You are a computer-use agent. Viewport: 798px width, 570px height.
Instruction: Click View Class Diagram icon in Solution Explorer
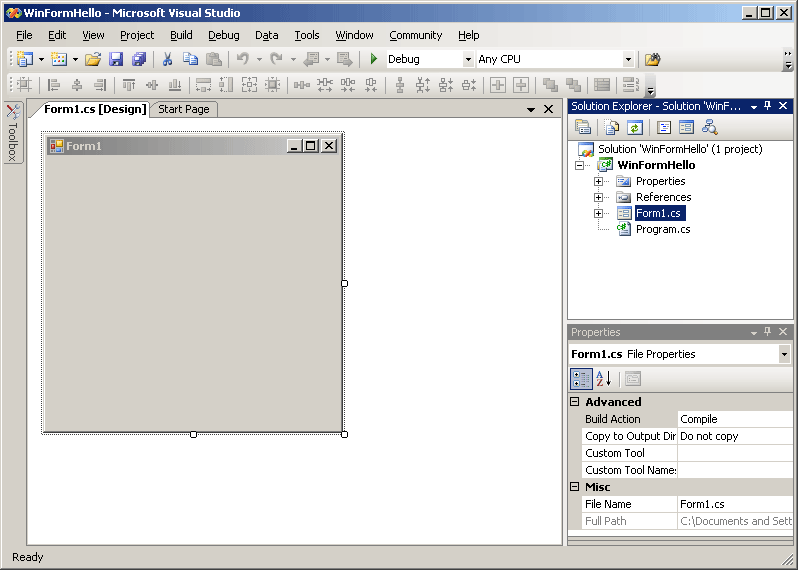coord(710,127)
